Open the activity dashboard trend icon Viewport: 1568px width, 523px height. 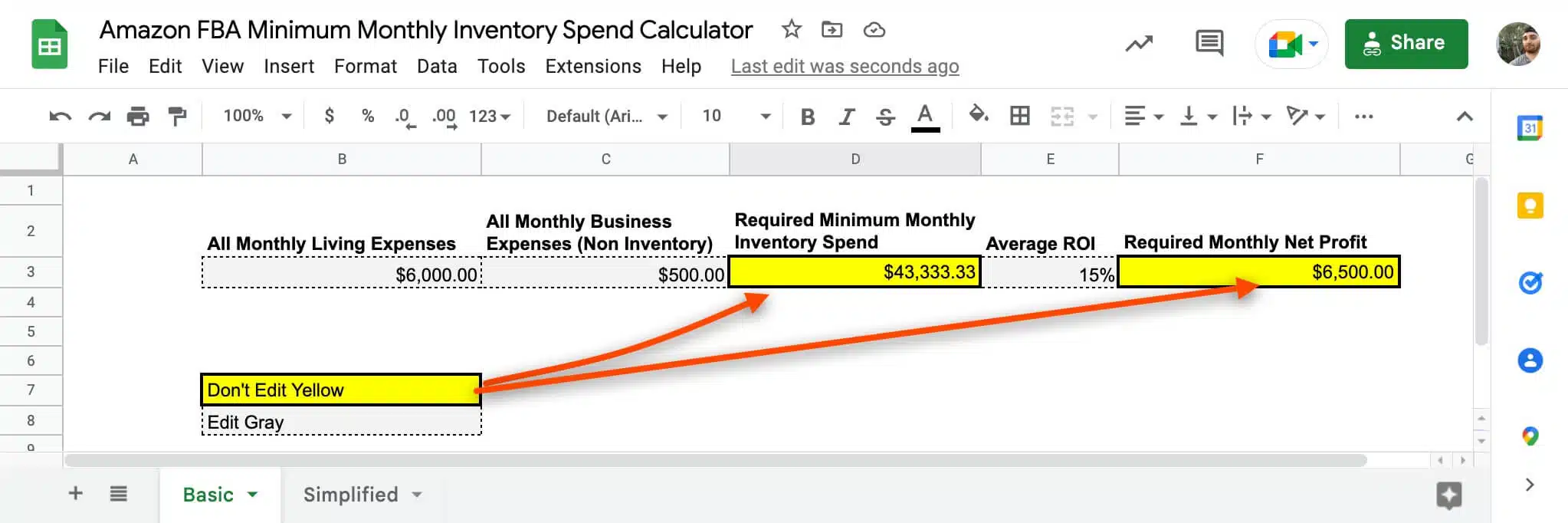coord(1139,44)
